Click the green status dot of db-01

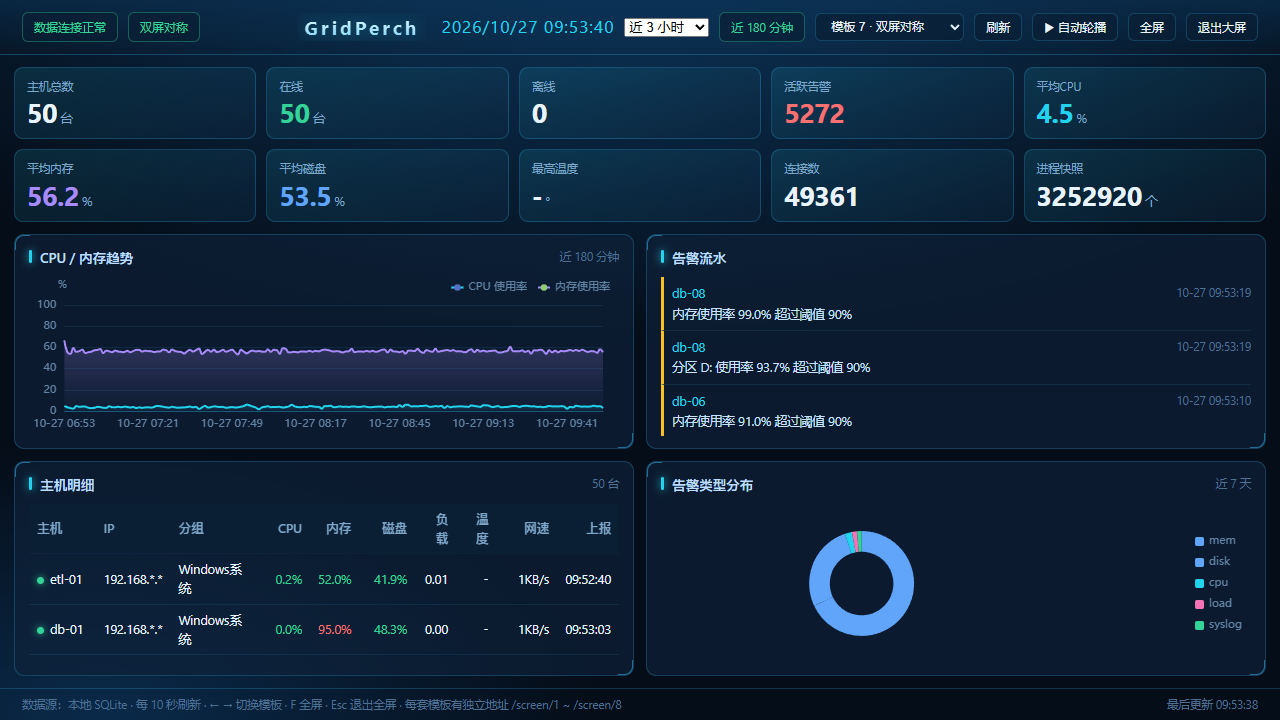click(x=40, y=630)
